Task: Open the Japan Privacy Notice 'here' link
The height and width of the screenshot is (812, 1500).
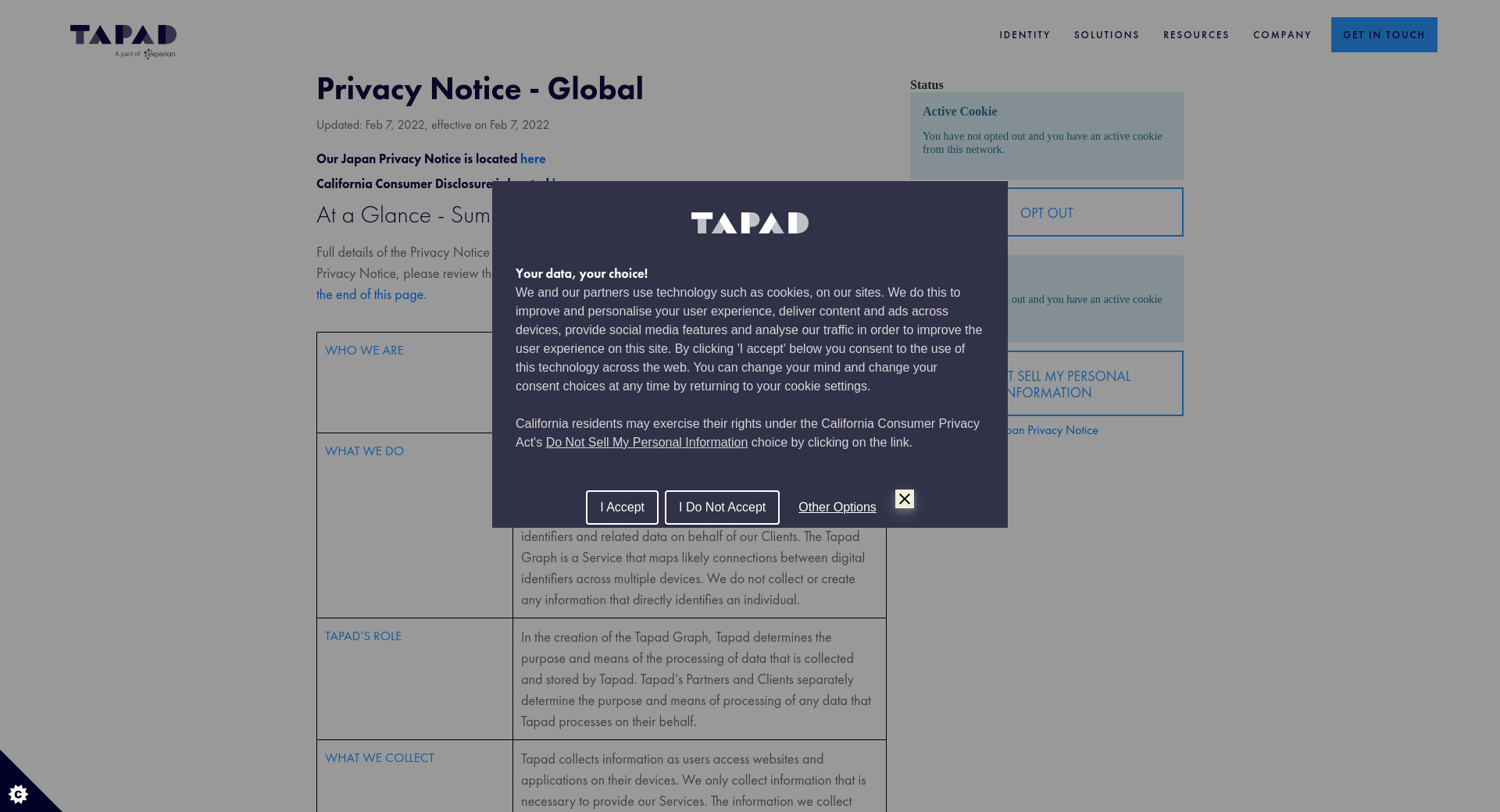Action: tap(533, 159)
